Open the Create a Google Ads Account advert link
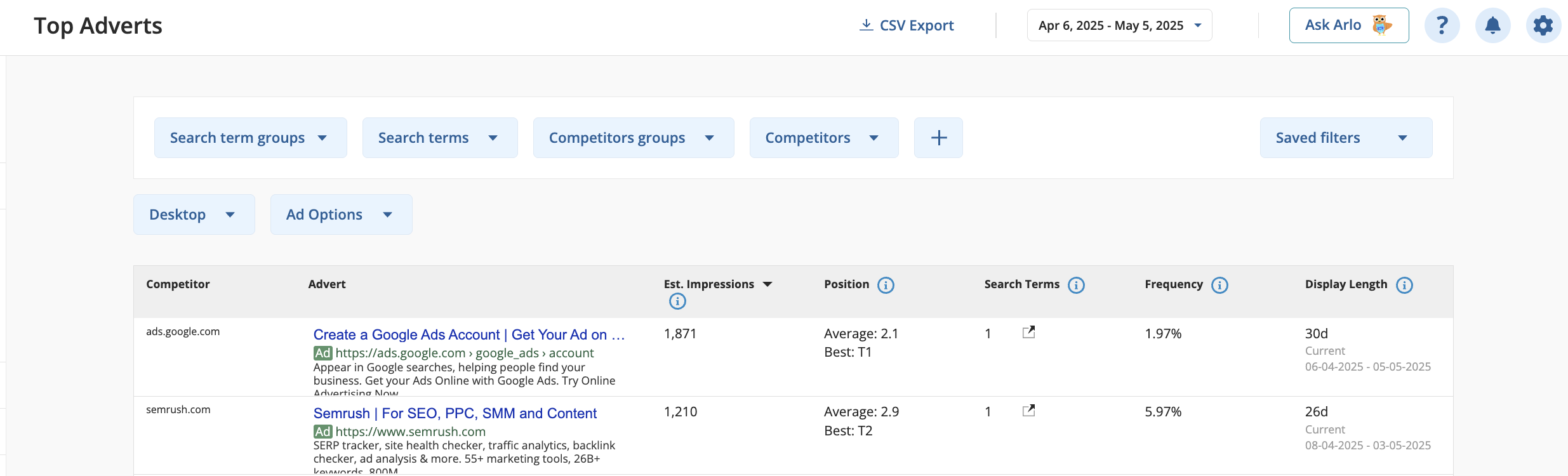The width and height of the screenshot is (1568, 476). click(469, 334)
